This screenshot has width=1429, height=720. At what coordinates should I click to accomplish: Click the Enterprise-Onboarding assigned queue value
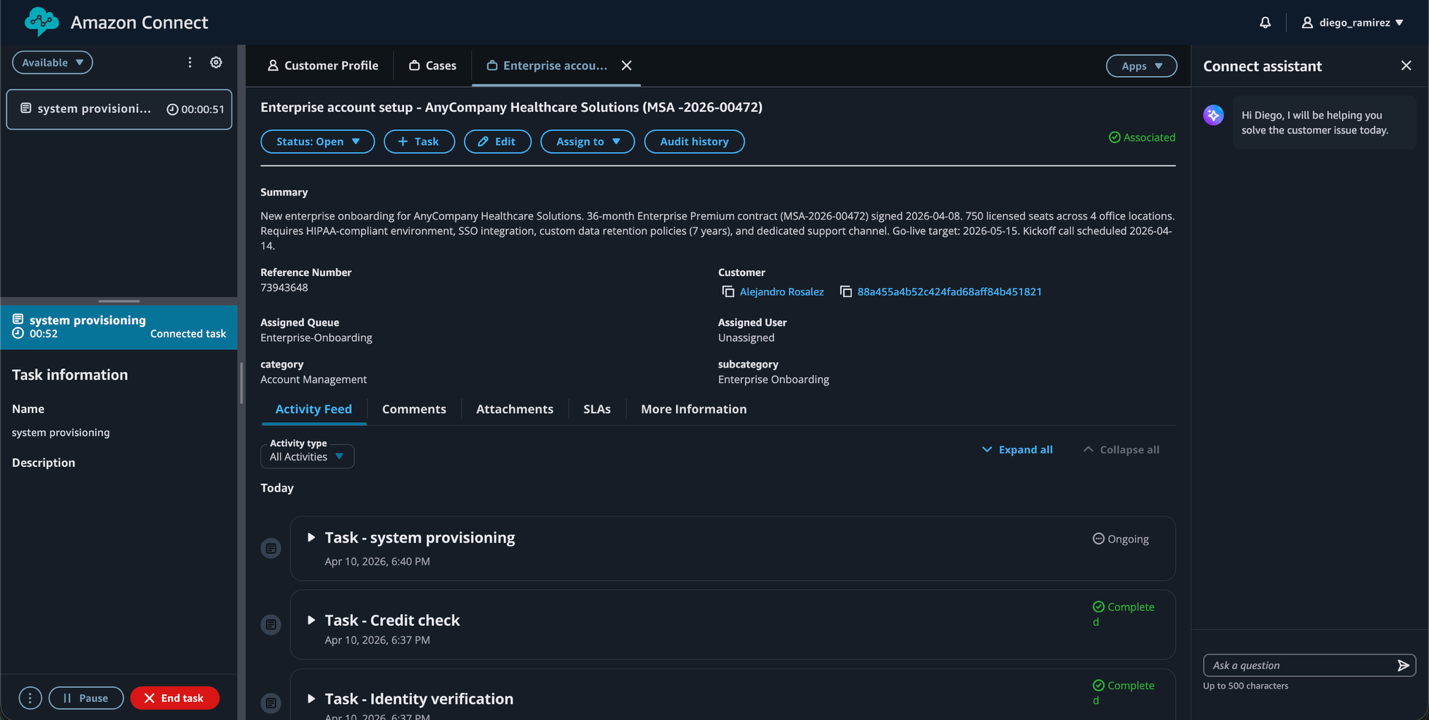pos(316,338)
